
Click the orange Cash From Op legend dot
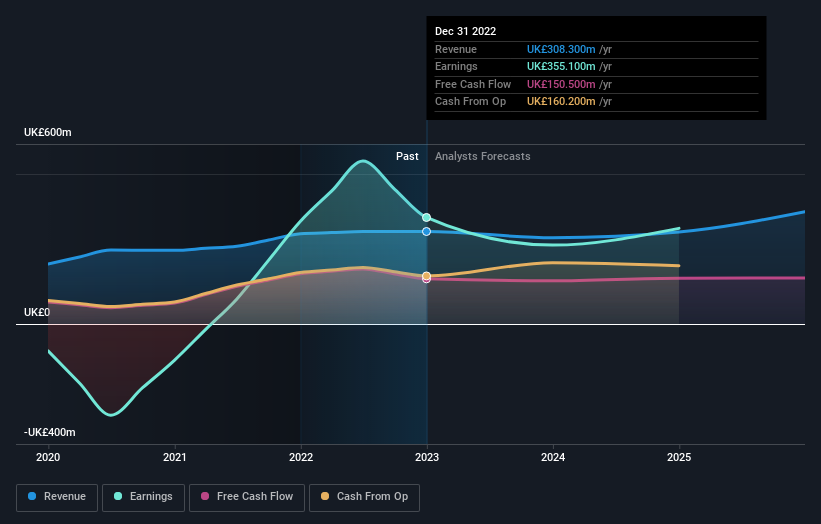(325, 496)
